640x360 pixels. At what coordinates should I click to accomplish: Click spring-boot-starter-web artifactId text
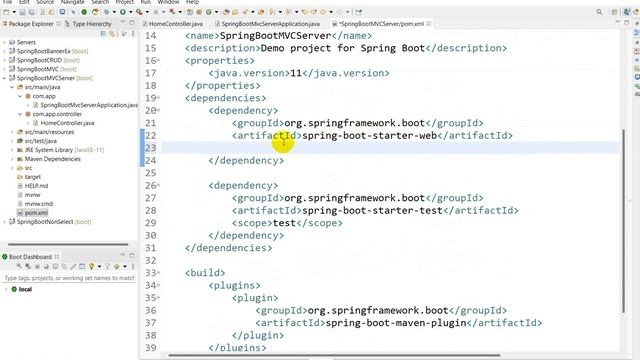[x=370, y=136]
